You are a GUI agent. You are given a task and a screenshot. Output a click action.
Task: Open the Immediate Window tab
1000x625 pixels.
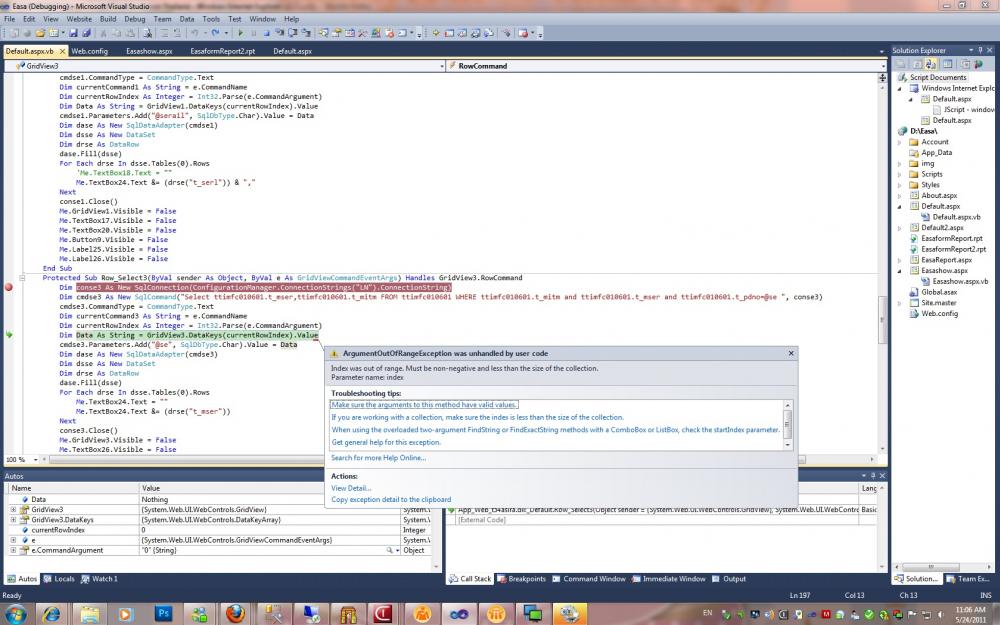[669, 579]
